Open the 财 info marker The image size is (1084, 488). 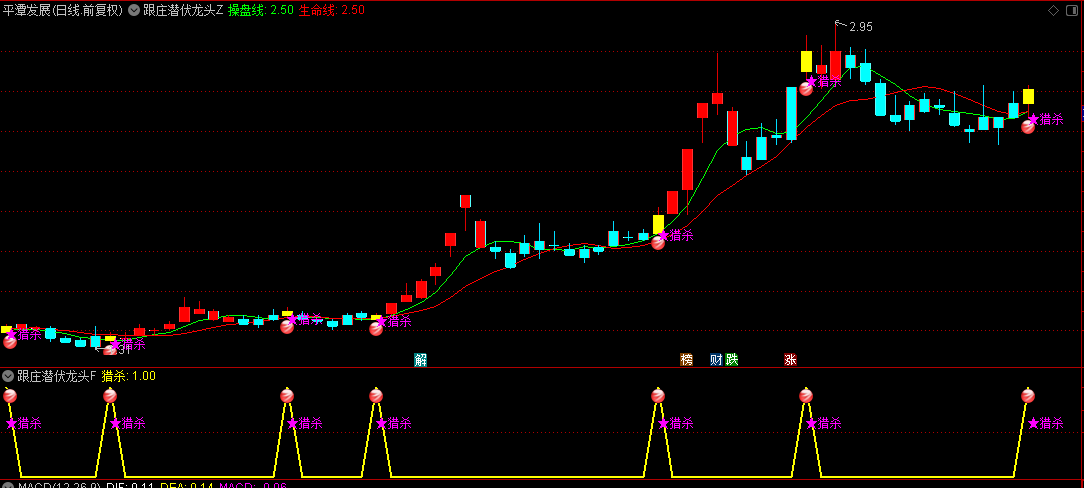click(716, 359)
